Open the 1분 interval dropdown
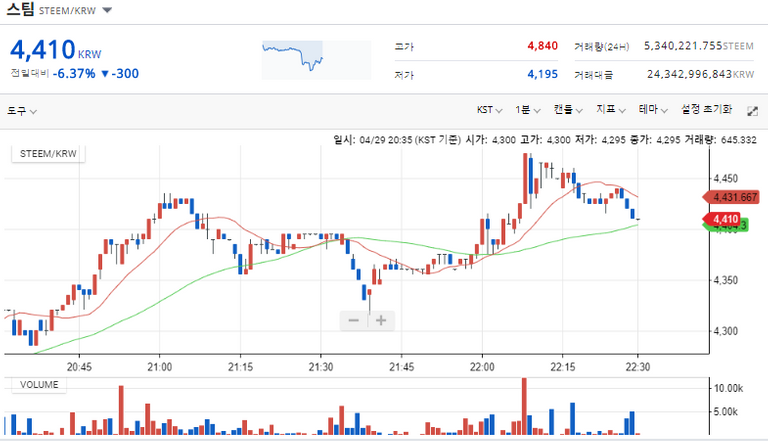 pos(527,110)
